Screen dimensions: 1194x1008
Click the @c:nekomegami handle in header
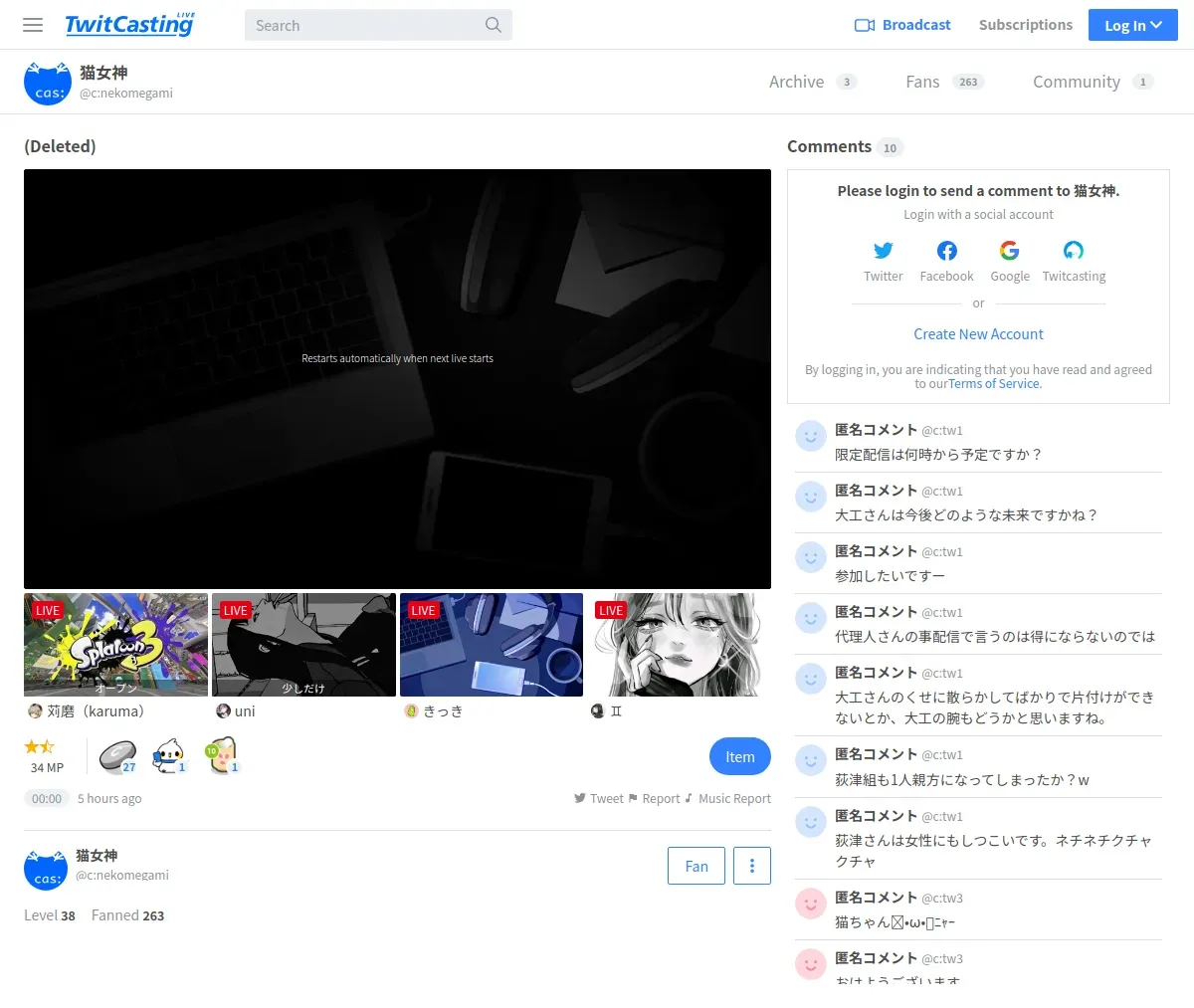pyautogui.click(x=126, y=94)
